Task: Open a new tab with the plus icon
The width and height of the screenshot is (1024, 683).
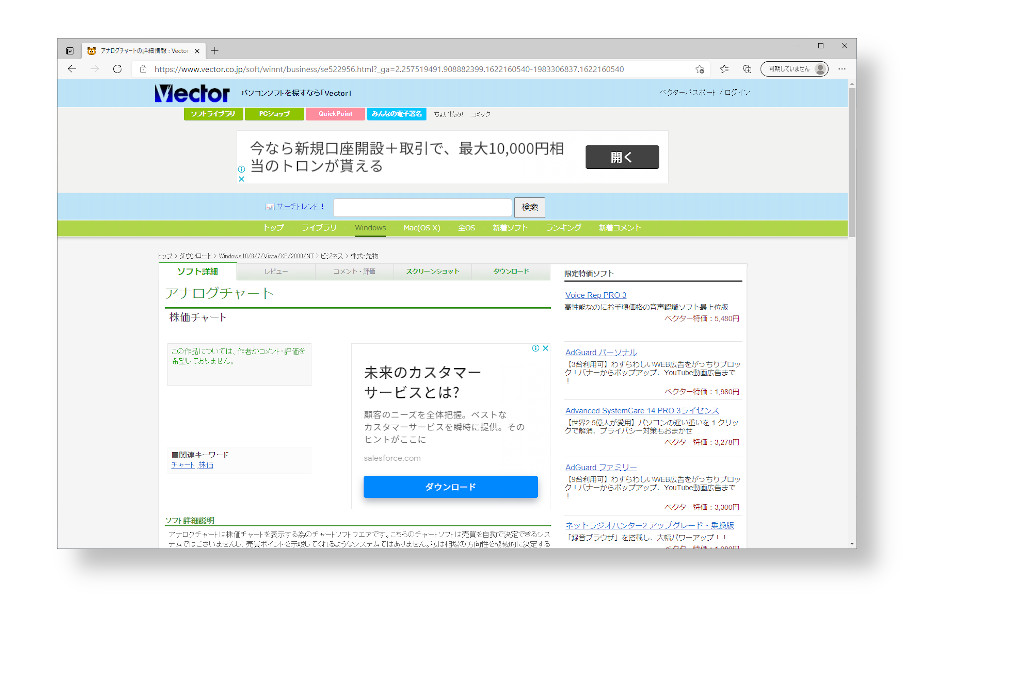Action: [x=214, y=50]
